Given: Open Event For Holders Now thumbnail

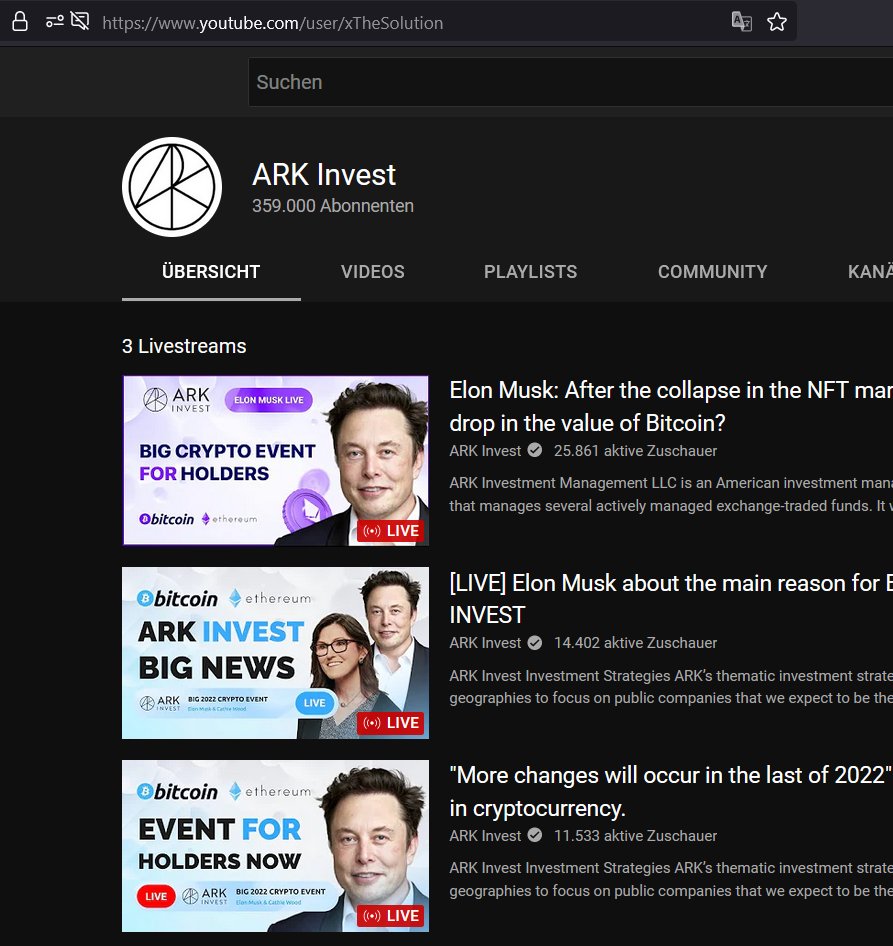Looking at the screenshot, I should [276, 846].
